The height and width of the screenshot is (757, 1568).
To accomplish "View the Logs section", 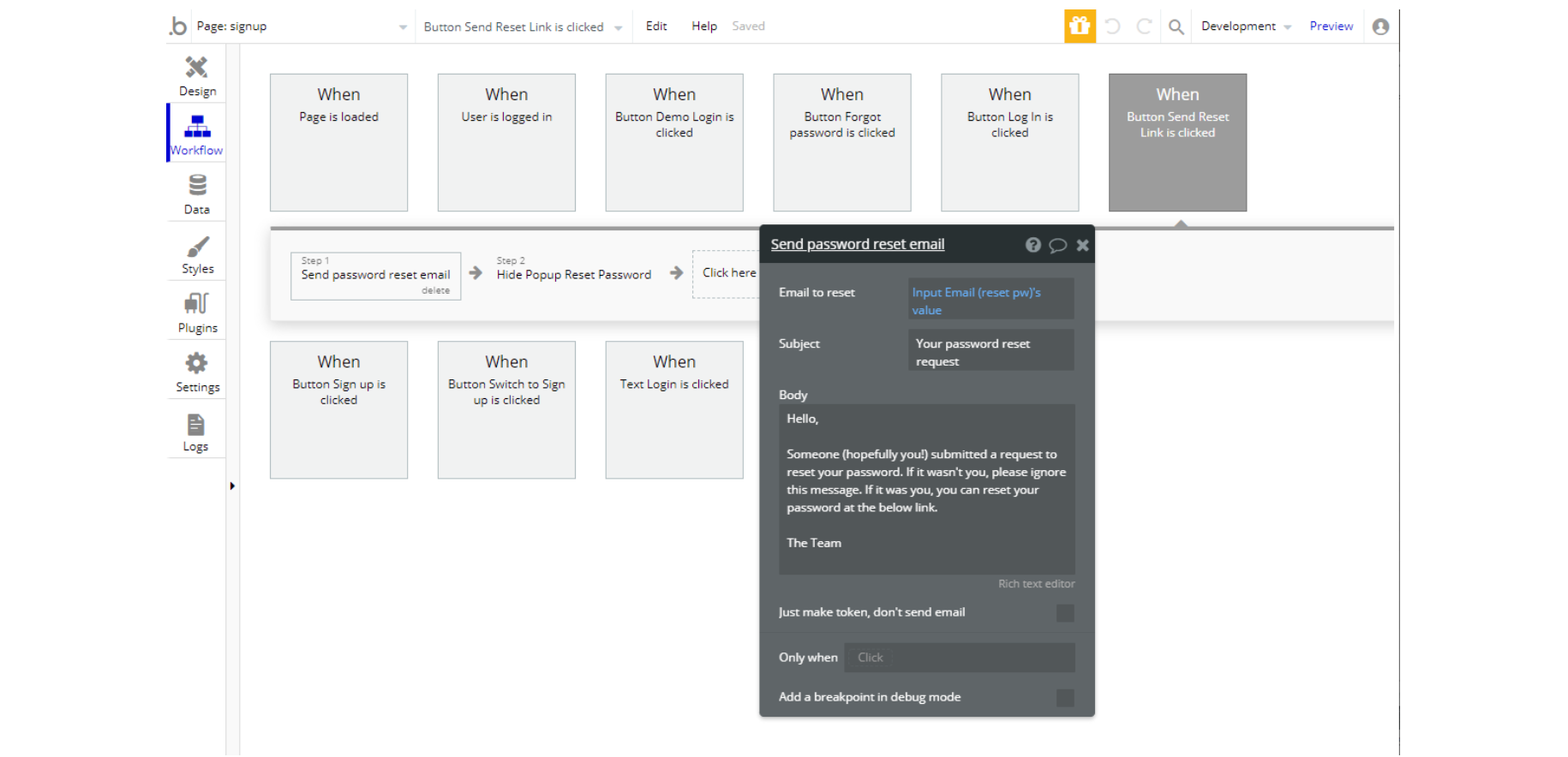I will pyautogui.click(x=196, y=432).
